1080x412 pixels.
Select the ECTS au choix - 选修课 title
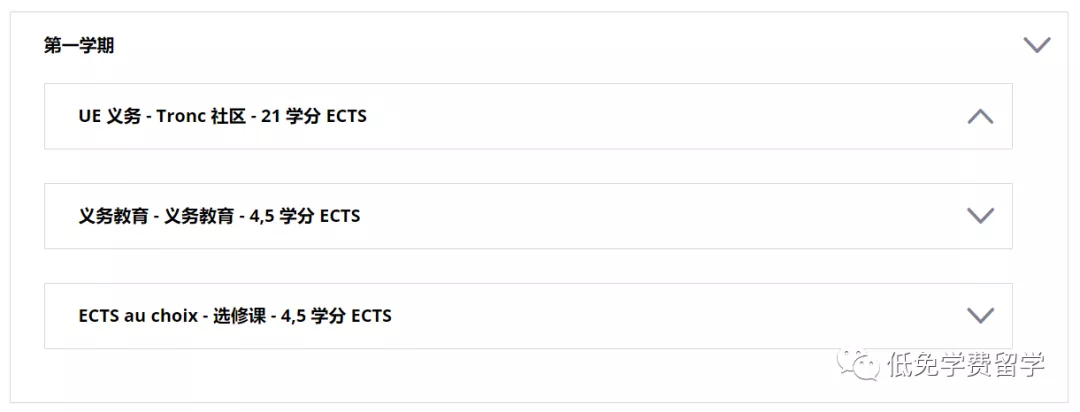tap(235, 316)
